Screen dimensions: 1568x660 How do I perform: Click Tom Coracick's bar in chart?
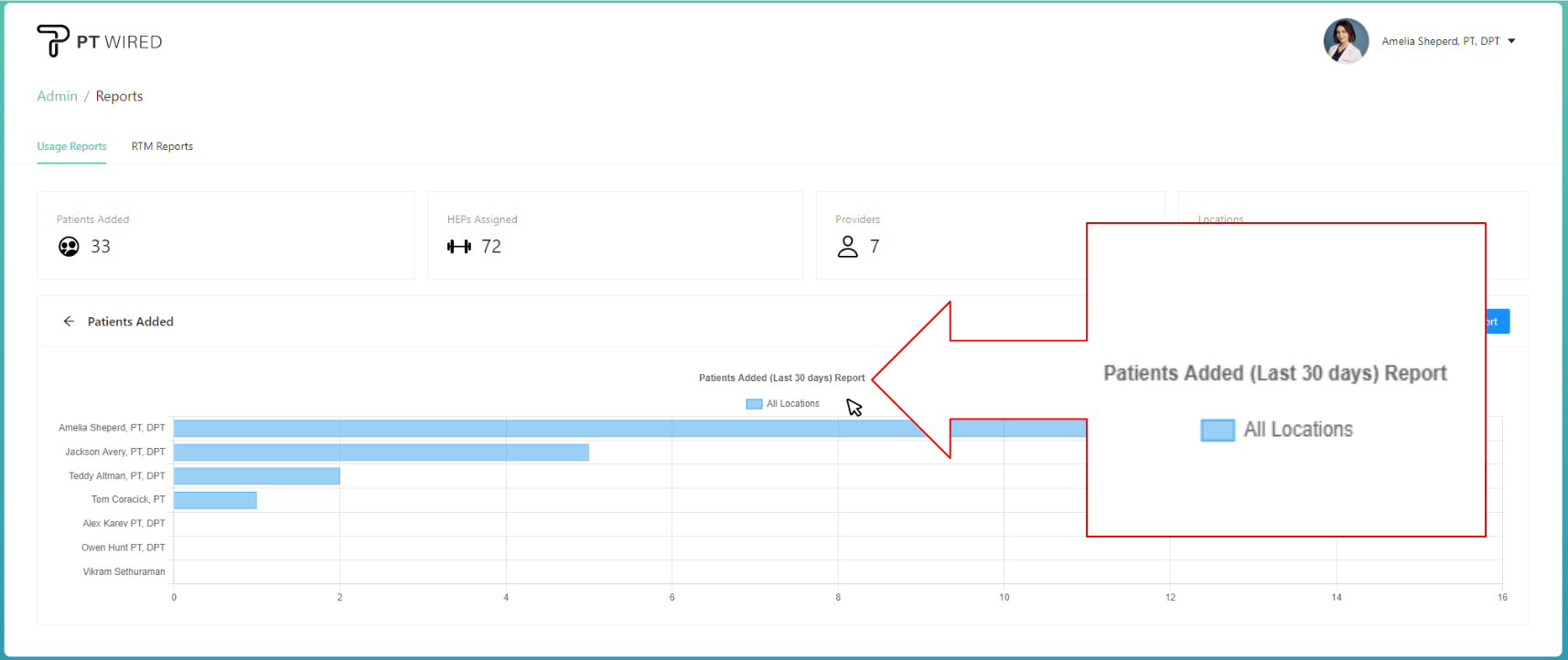tap(215, 500)
